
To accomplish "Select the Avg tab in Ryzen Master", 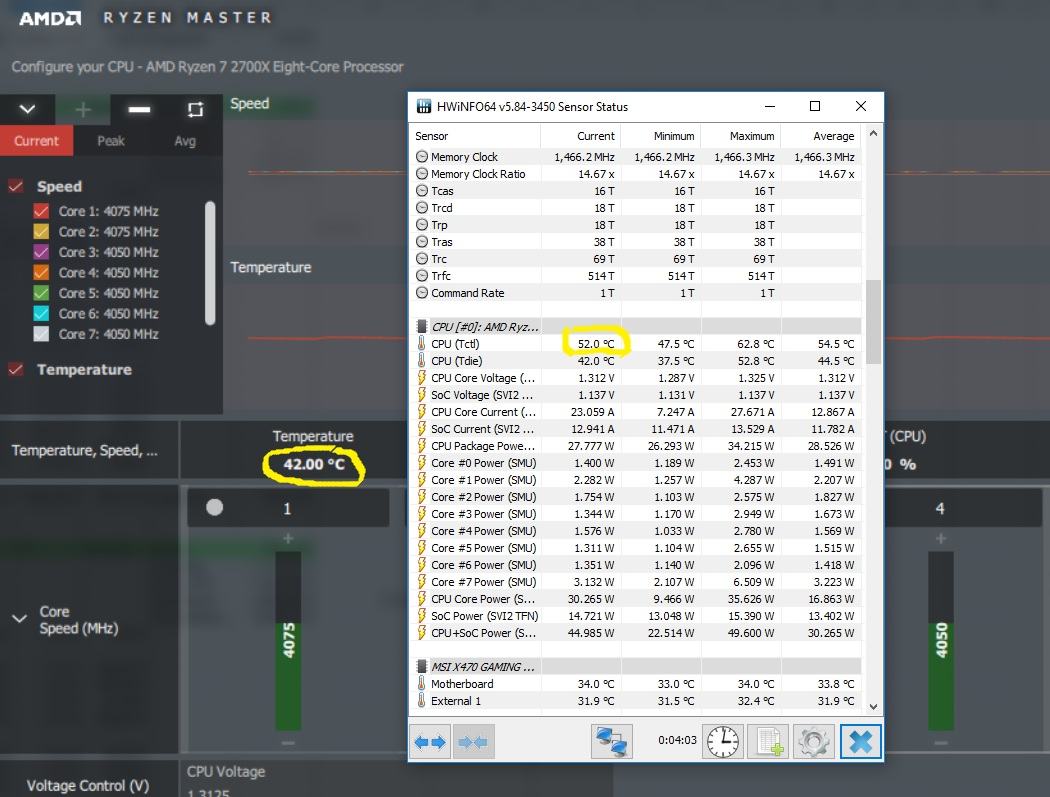I will pyautogui.click(x=185, y=141).
